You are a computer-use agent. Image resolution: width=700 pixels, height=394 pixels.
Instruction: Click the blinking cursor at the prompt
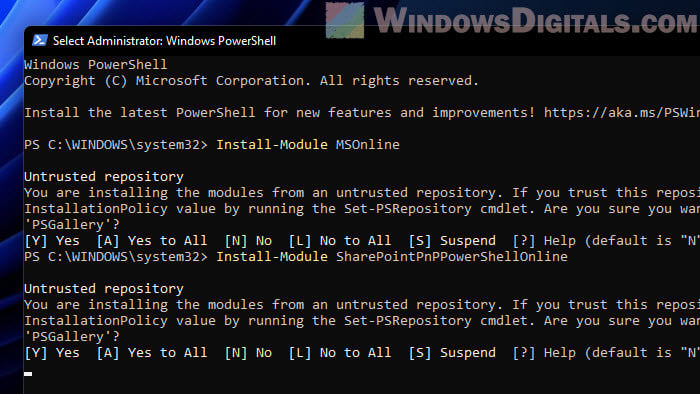(28, 373)
